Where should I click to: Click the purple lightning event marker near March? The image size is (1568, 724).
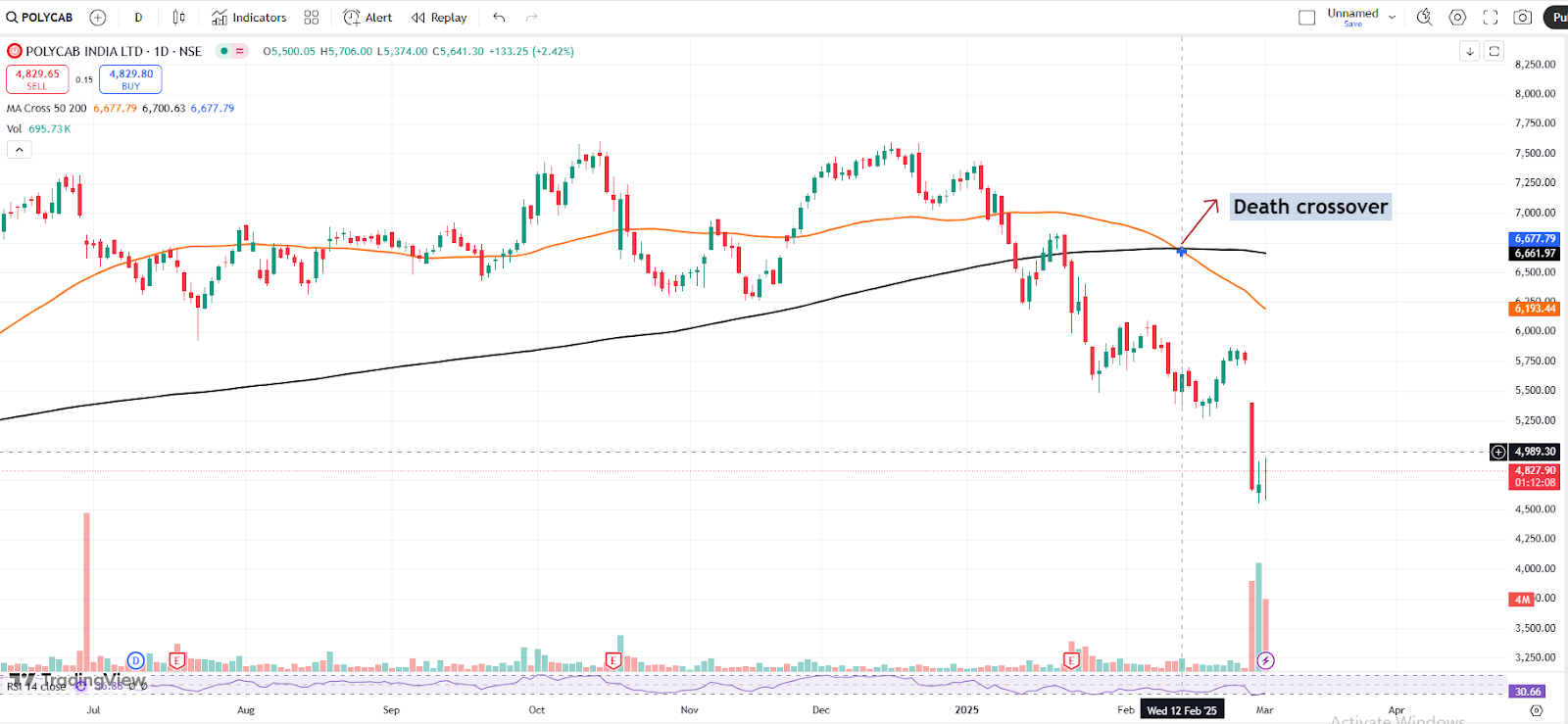click(x=1265, y=660)
